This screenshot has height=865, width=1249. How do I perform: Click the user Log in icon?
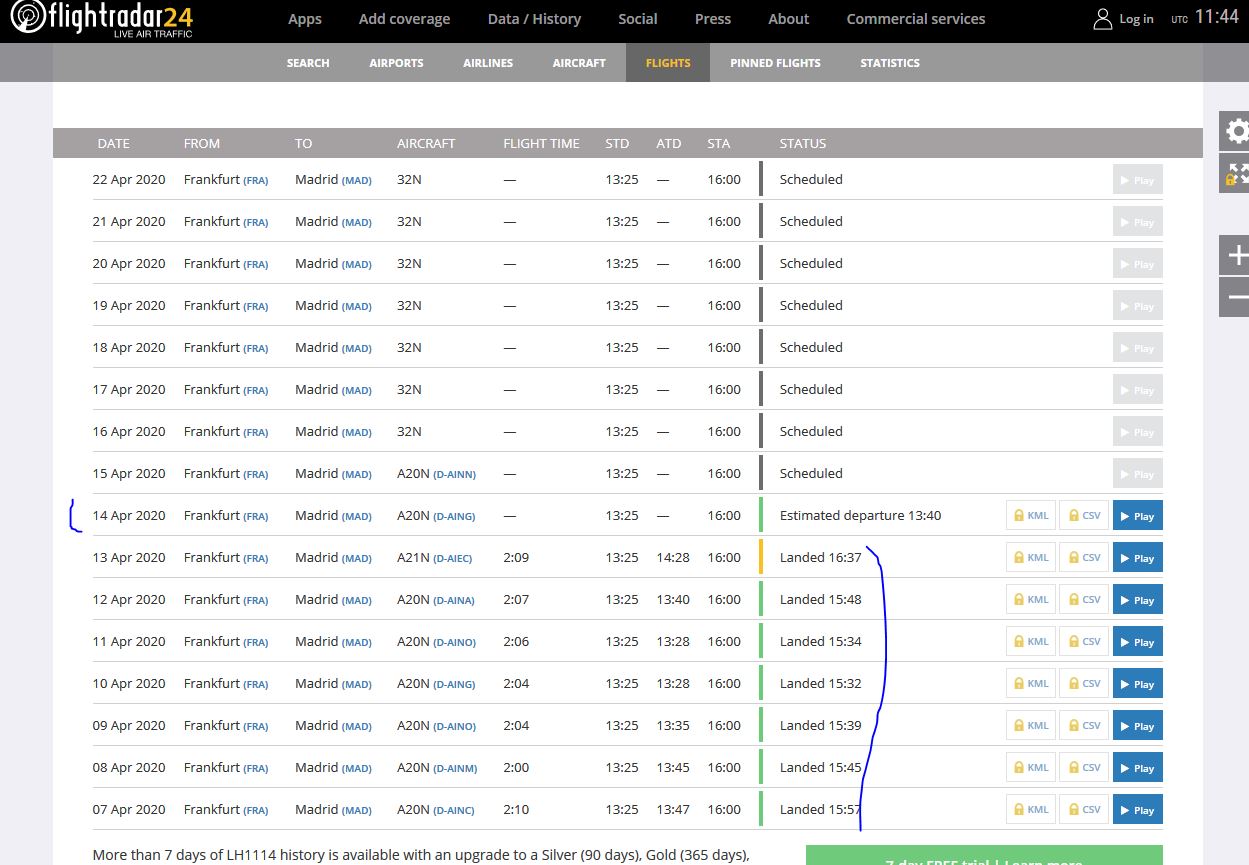coord(1102,19)
